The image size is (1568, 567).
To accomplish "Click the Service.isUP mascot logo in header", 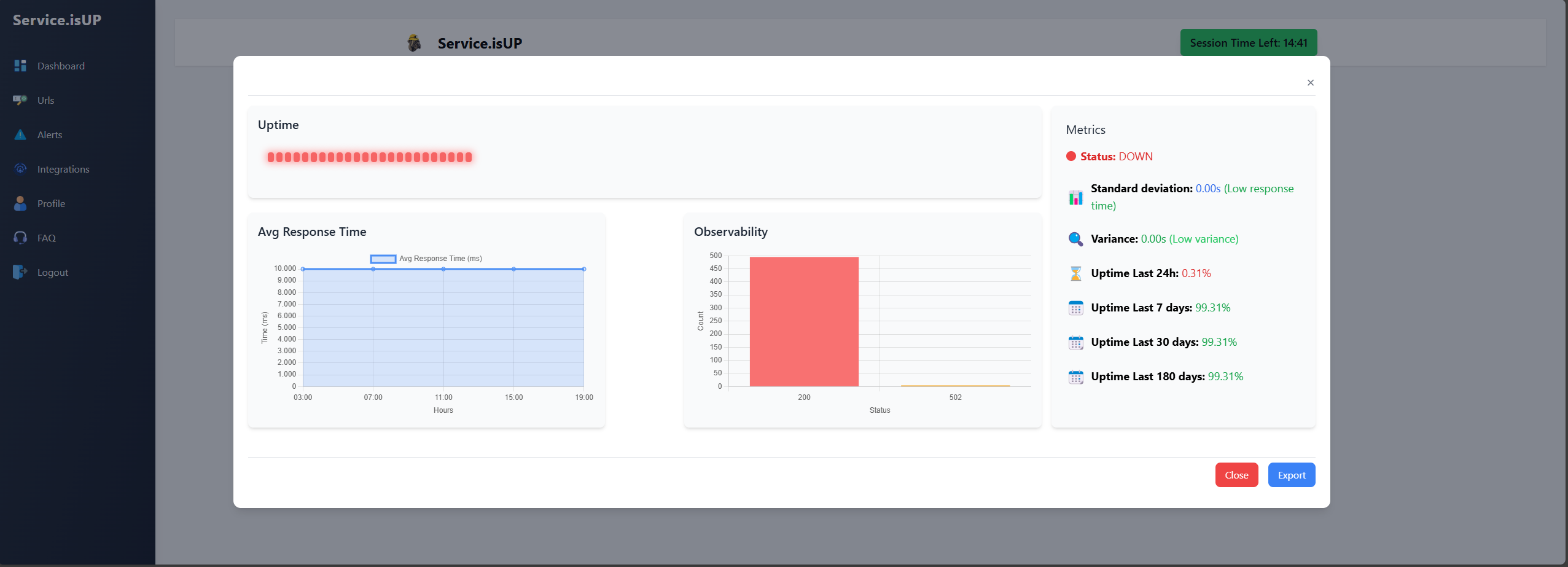I will [x=414, y=43].
